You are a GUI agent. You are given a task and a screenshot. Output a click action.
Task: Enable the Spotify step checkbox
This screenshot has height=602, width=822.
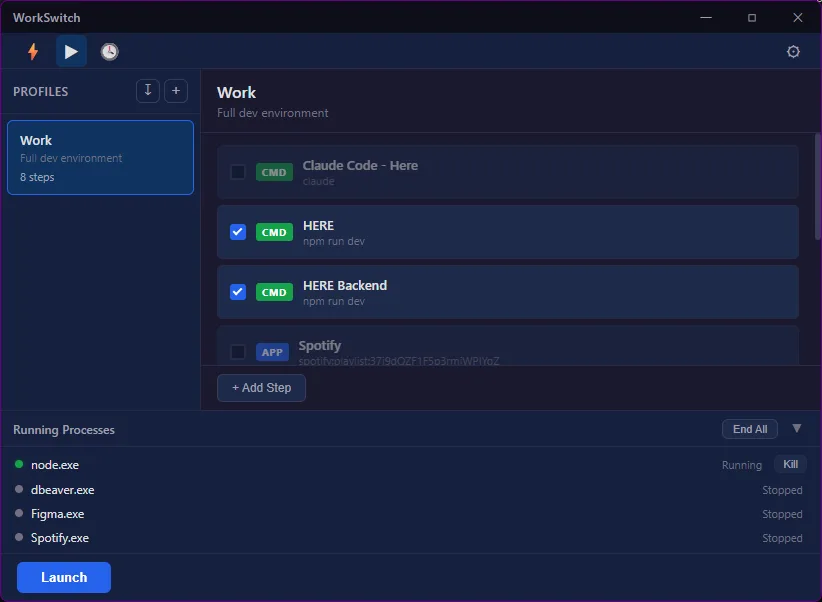pyautogui.click(x=238, y=352)
